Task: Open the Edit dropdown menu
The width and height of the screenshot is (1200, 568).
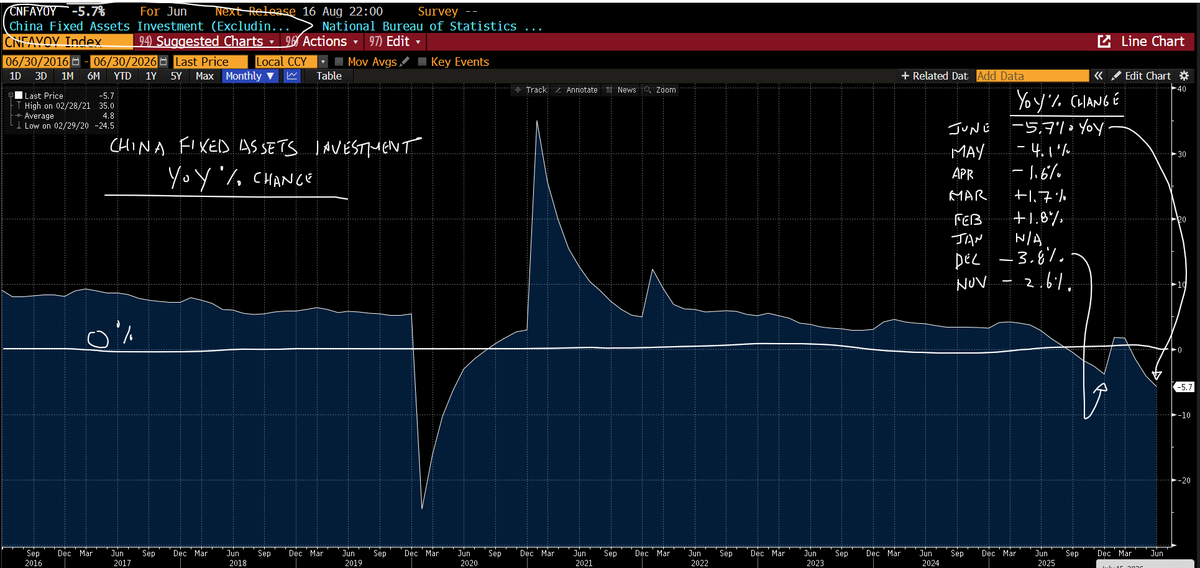Action: coord(395,42)
